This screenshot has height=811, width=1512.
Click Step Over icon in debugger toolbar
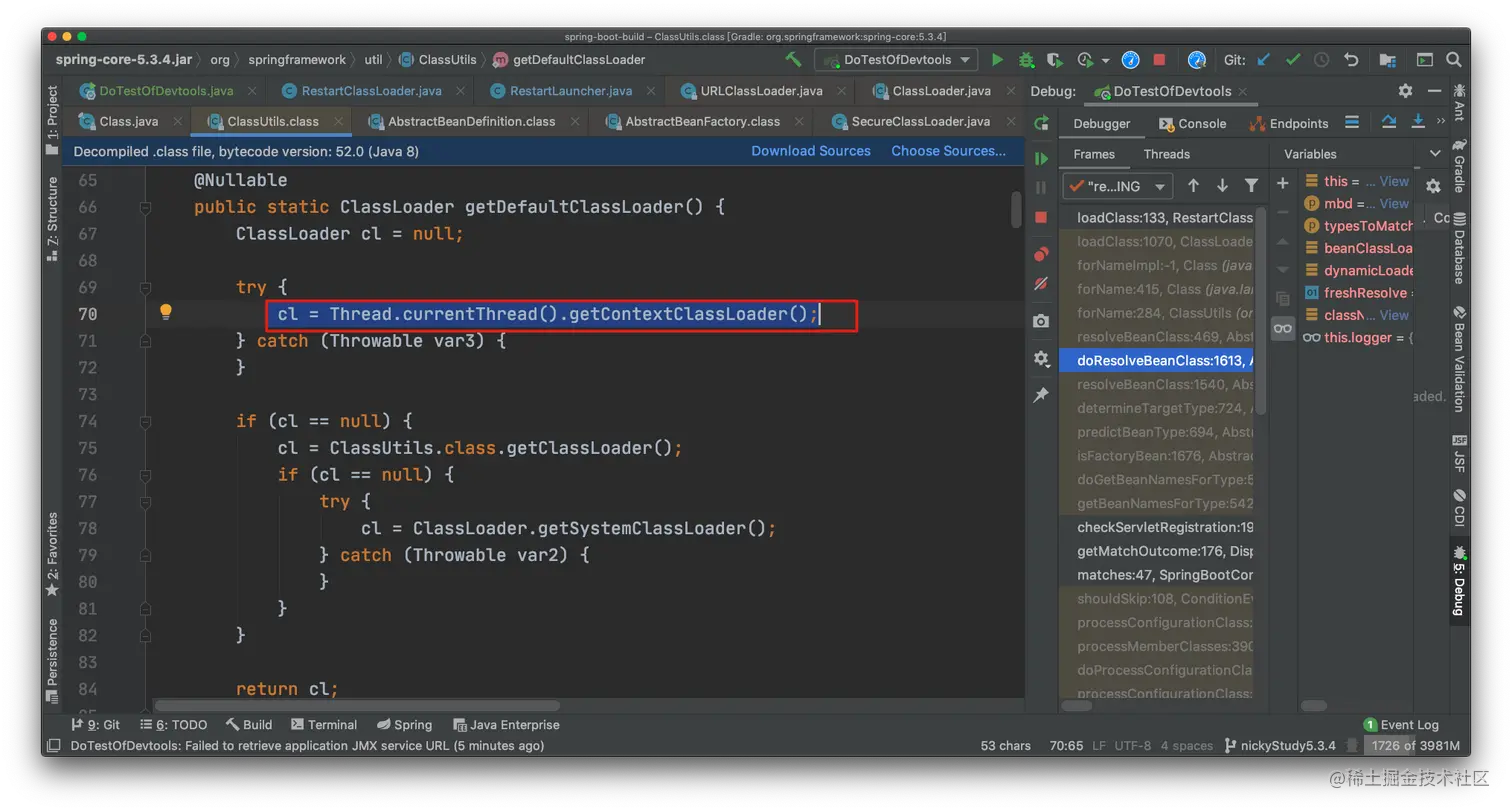(1389, 123)
